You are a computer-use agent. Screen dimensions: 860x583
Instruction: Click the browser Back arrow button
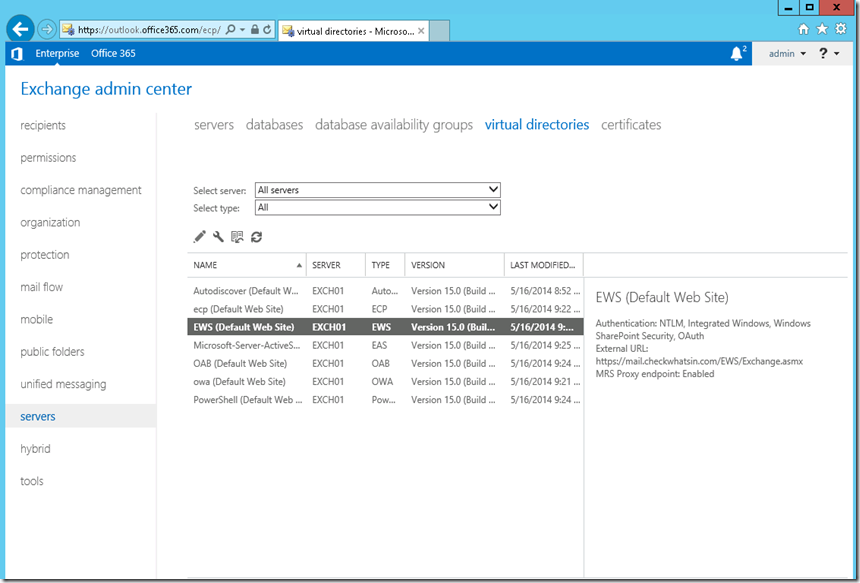pyautogui.click(x=20, y=29)
